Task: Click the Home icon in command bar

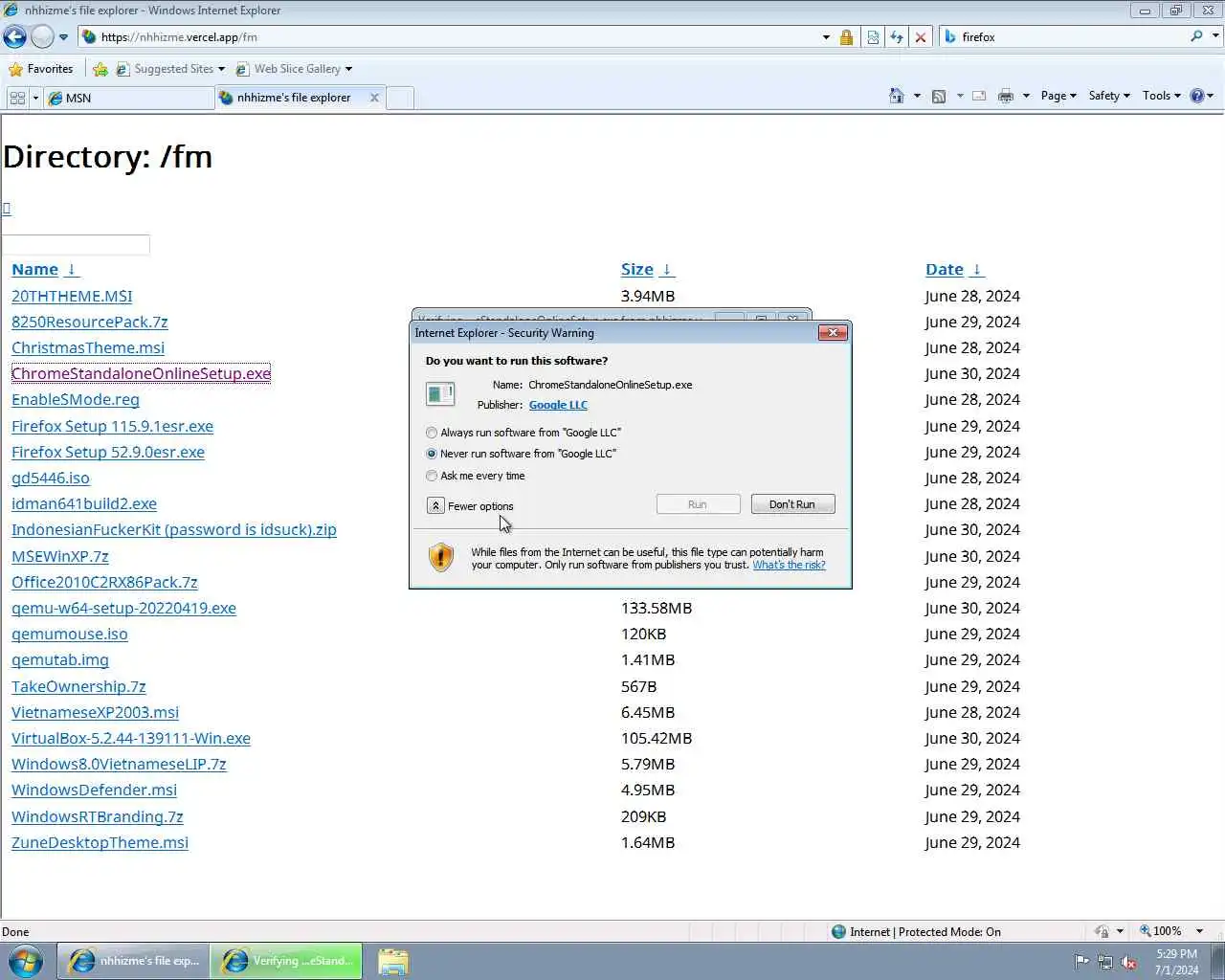Action: pyautogui.click(x=896, y=96)
